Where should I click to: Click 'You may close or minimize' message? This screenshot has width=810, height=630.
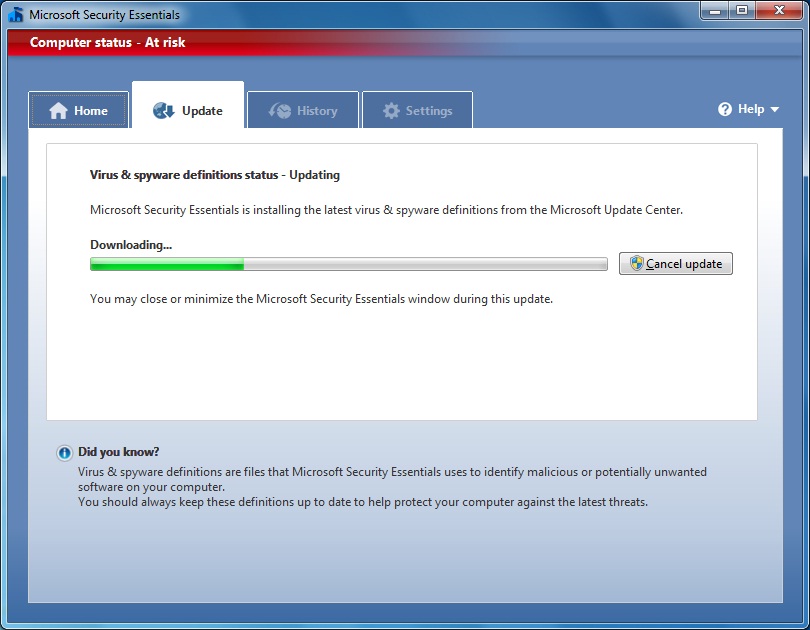(x=321, y=299)
